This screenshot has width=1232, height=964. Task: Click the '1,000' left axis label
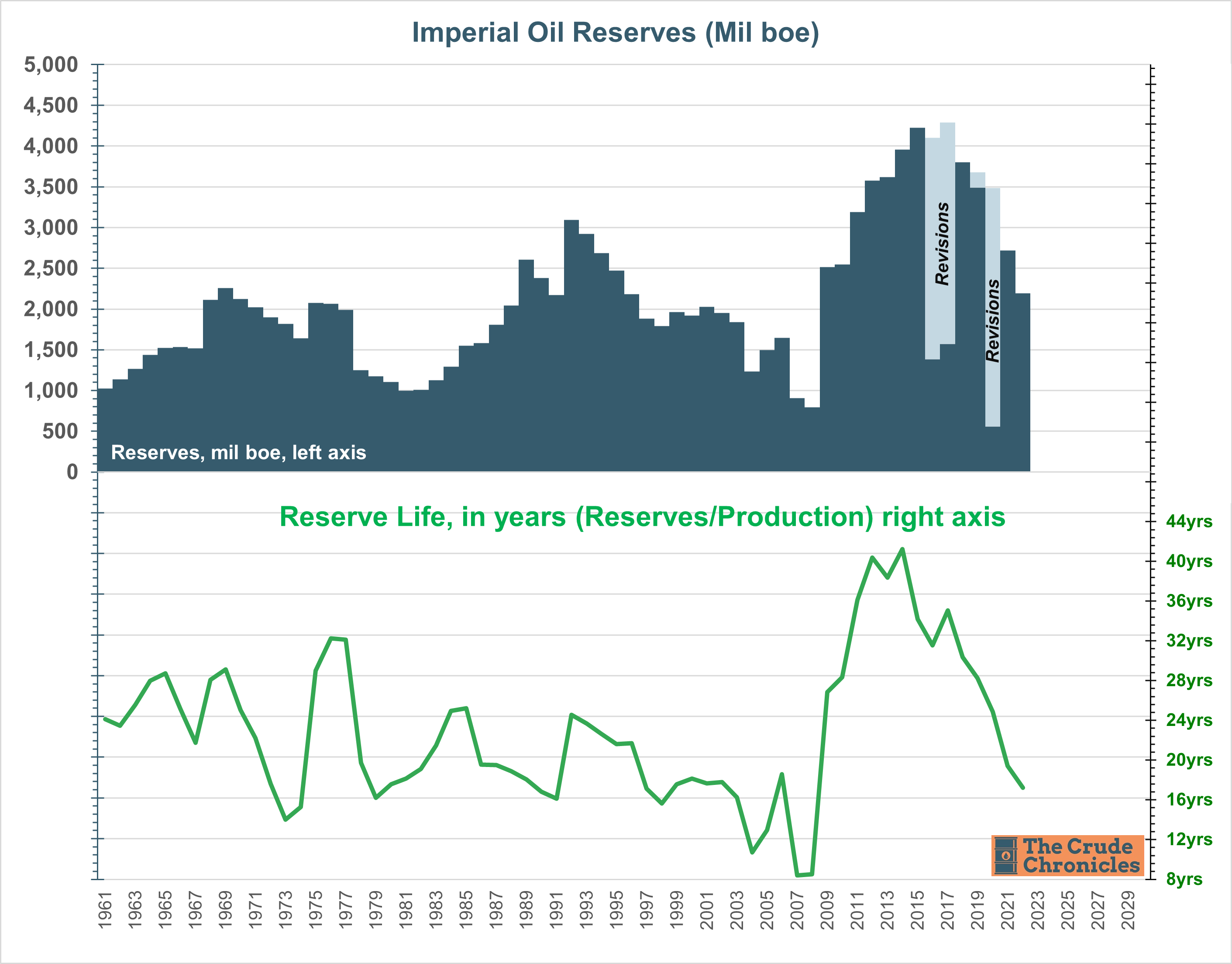(51, 390)
